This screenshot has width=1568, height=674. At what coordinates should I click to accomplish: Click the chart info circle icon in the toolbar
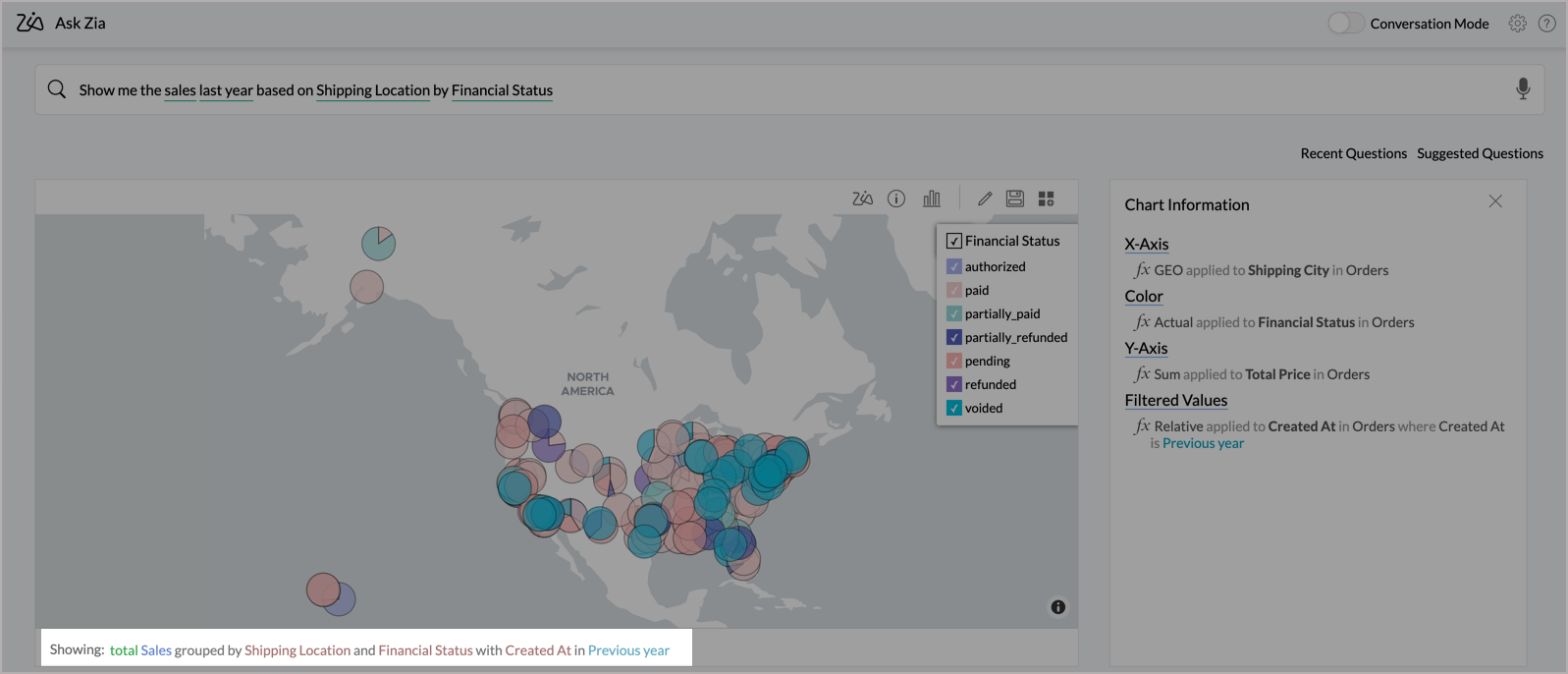[x=896, y=198]
